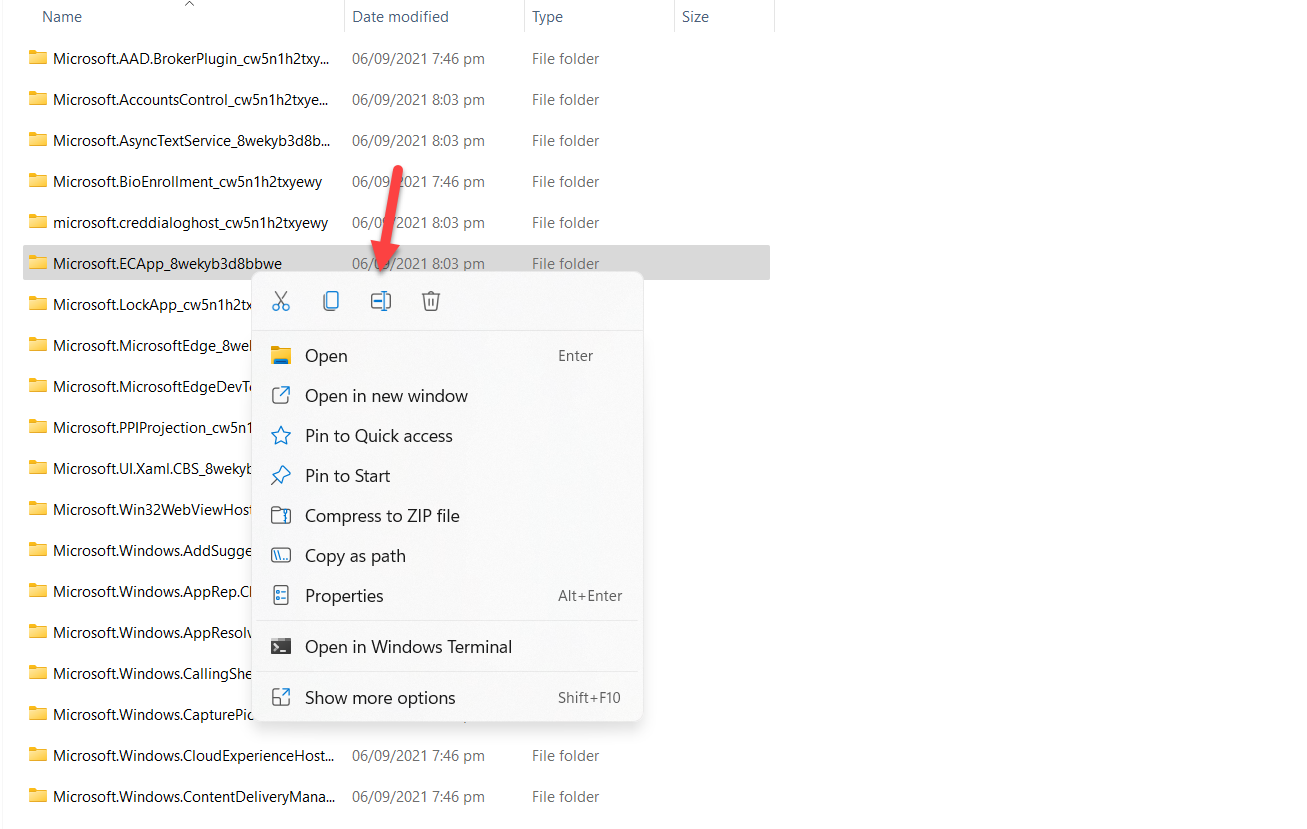The image size is (1307, 829).
Task: Choose Open in Windows Terminal
Action: 408,647
